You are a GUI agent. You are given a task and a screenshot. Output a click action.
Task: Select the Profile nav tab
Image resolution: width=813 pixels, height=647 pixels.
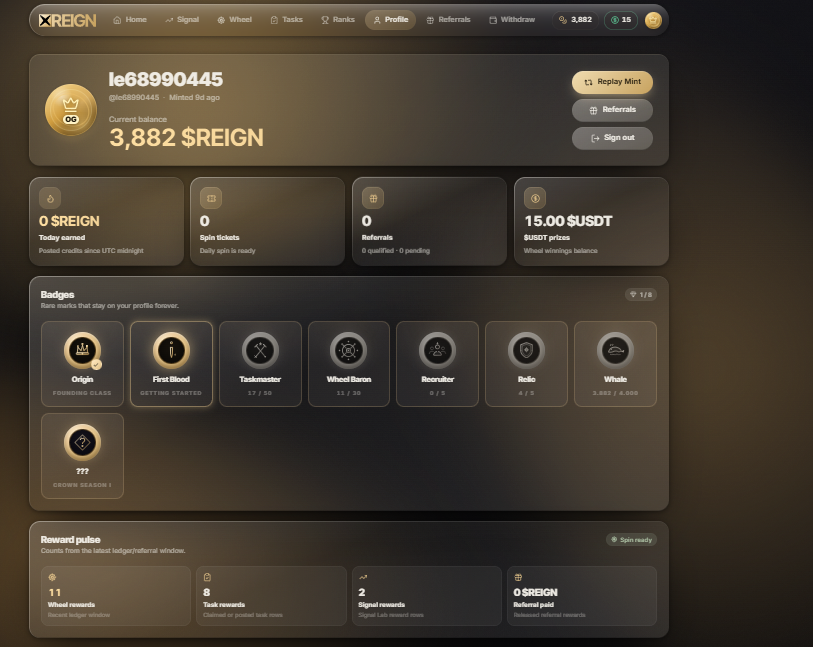pyautogui.click(x=390, y=20)
